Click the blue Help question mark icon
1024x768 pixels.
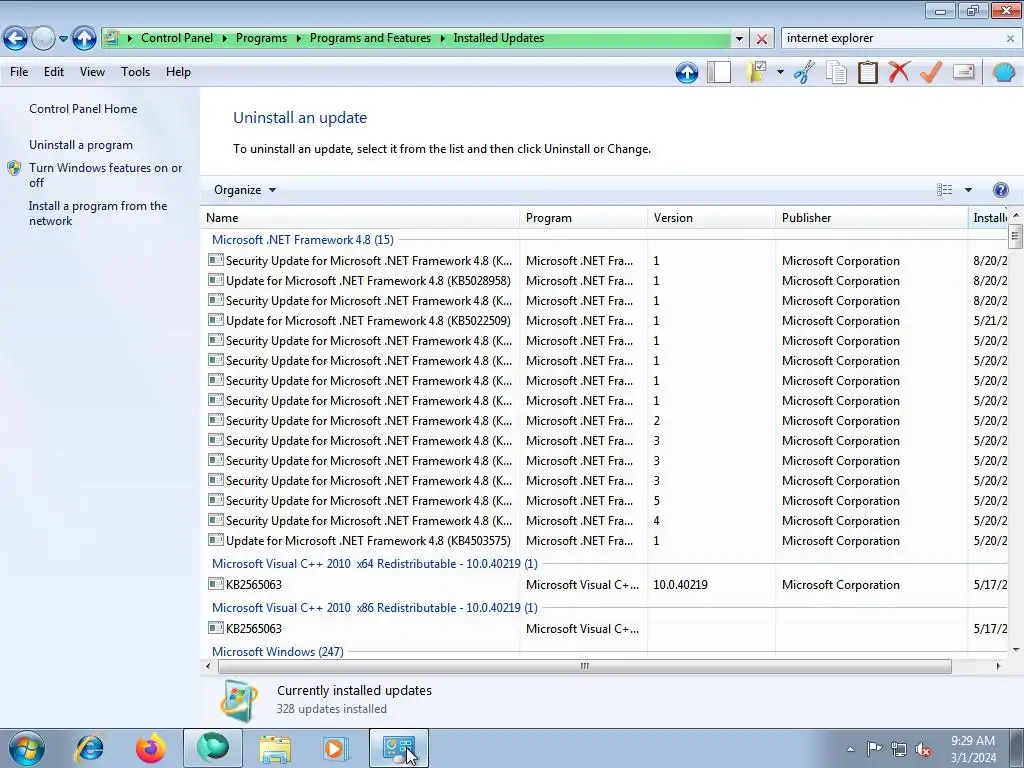1000,190
